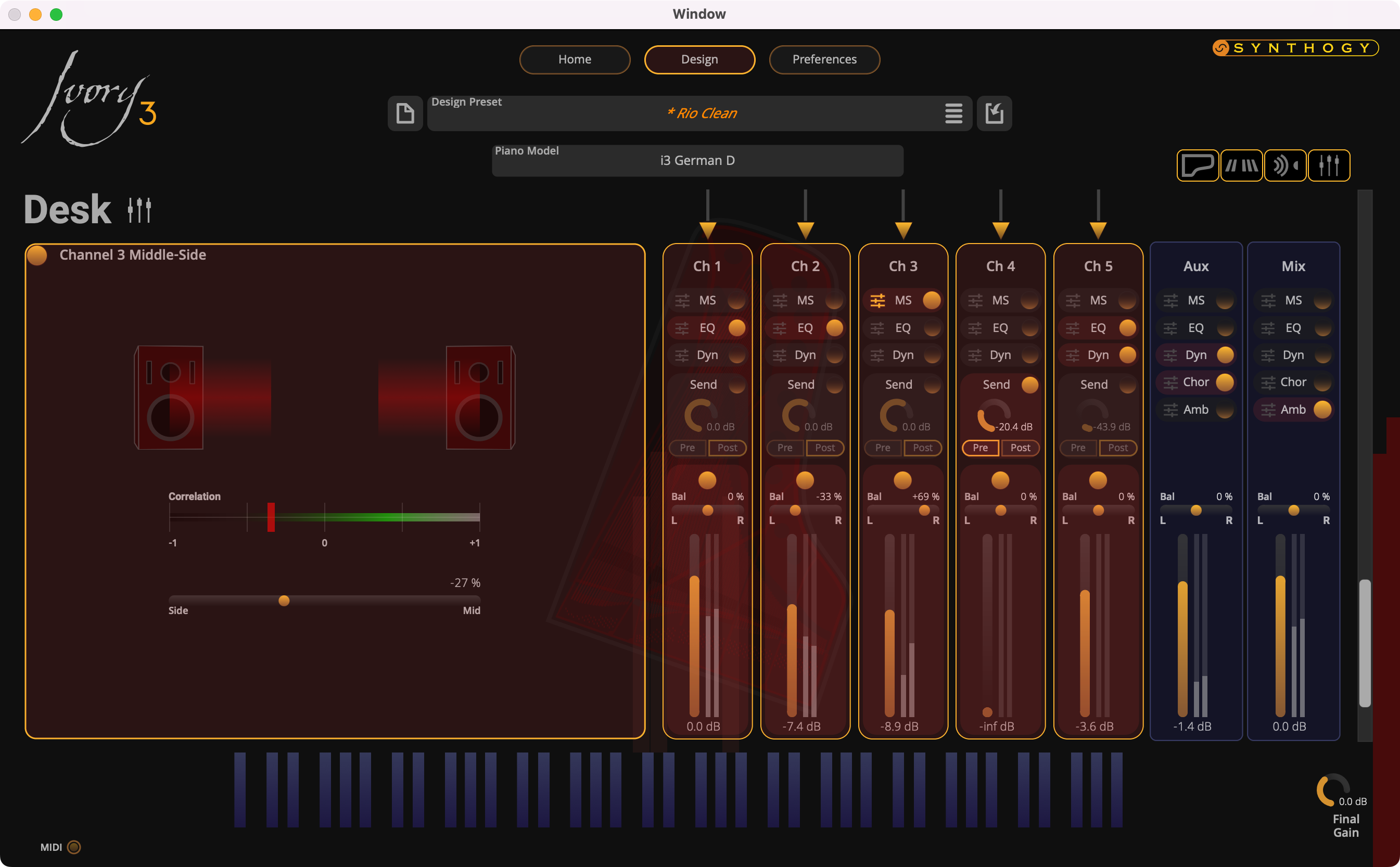
Task: Open the sound/speaker view icon
Action: pos(1286,165)
